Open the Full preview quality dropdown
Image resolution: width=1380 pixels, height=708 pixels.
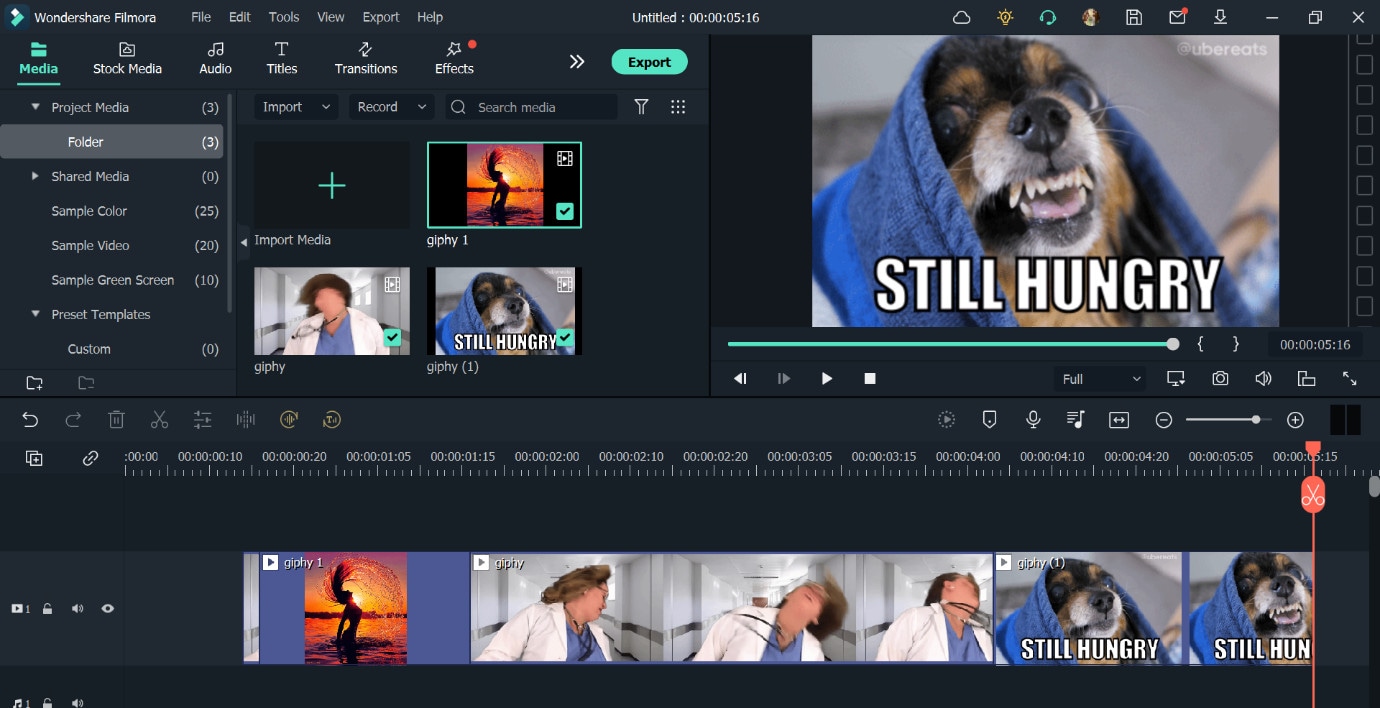click(1101, 379)
